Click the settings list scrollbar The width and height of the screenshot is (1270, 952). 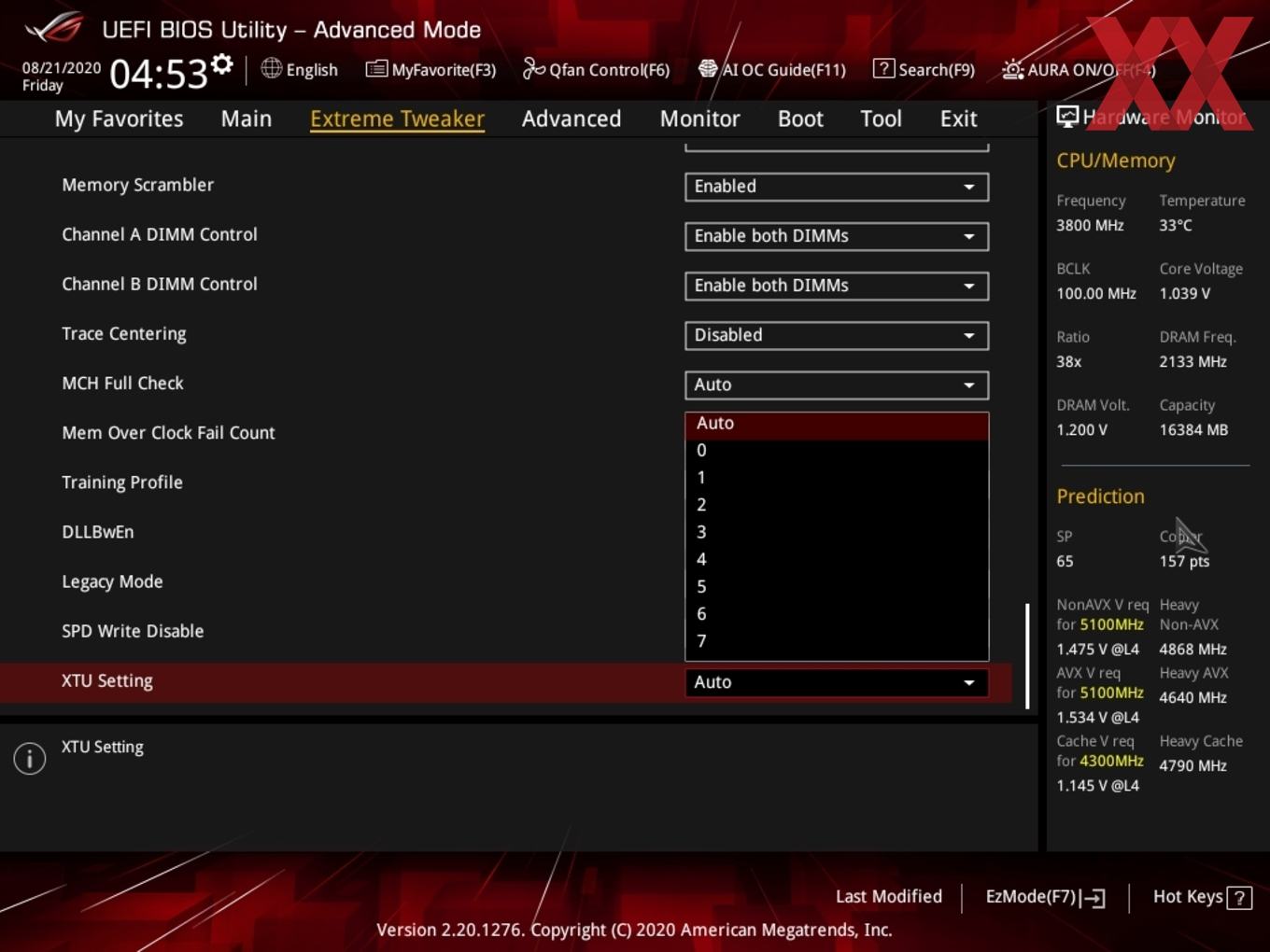(1027, 655)
